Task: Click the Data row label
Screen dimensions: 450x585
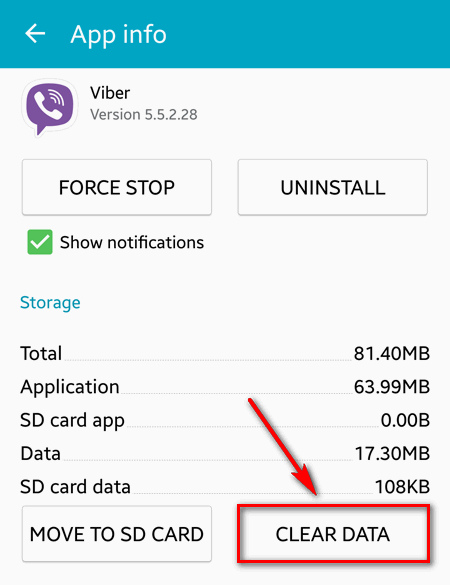Action: coord(40,453)
